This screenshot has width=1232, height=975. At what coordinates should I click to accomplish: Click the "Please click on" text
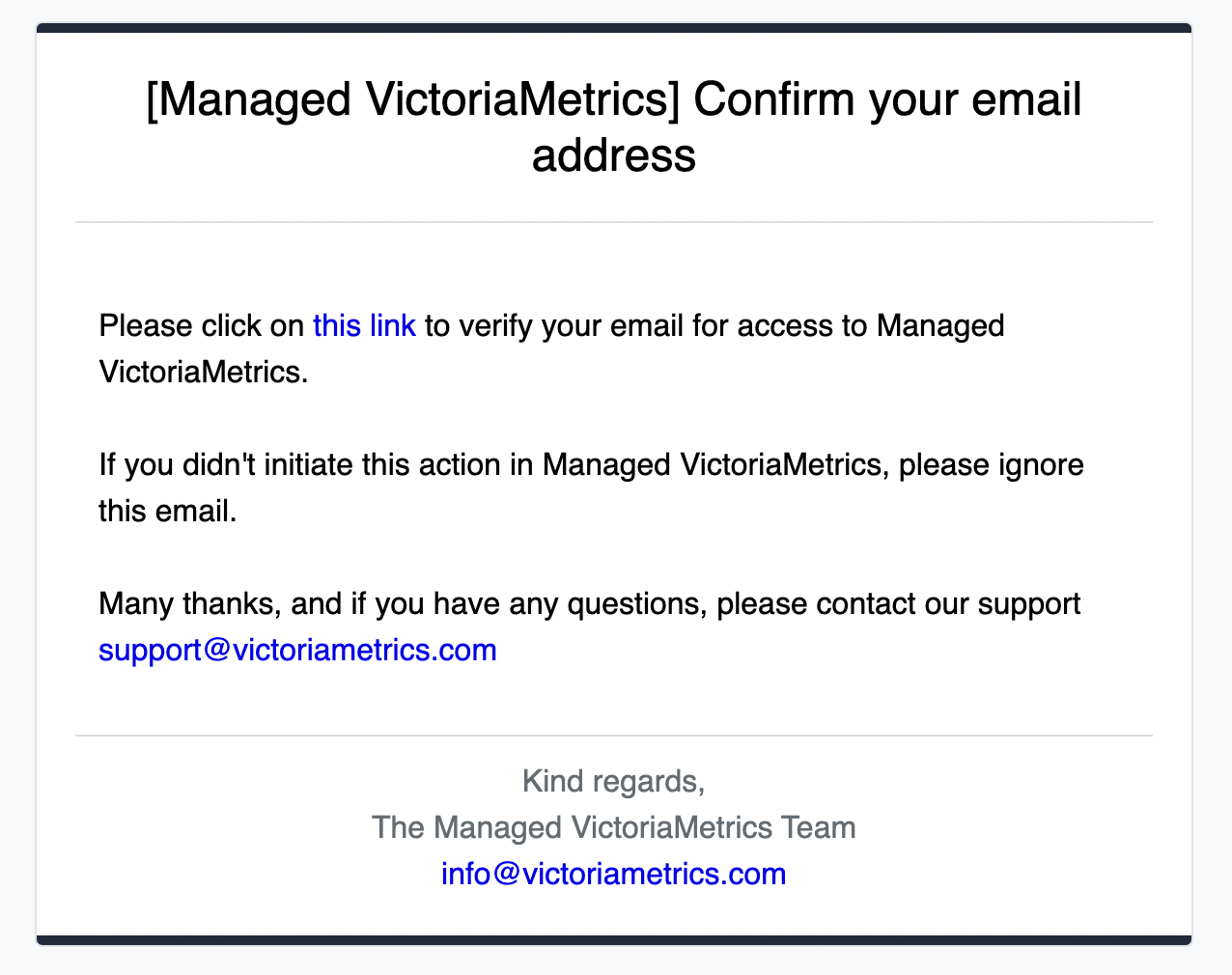(x=202, y=326)
